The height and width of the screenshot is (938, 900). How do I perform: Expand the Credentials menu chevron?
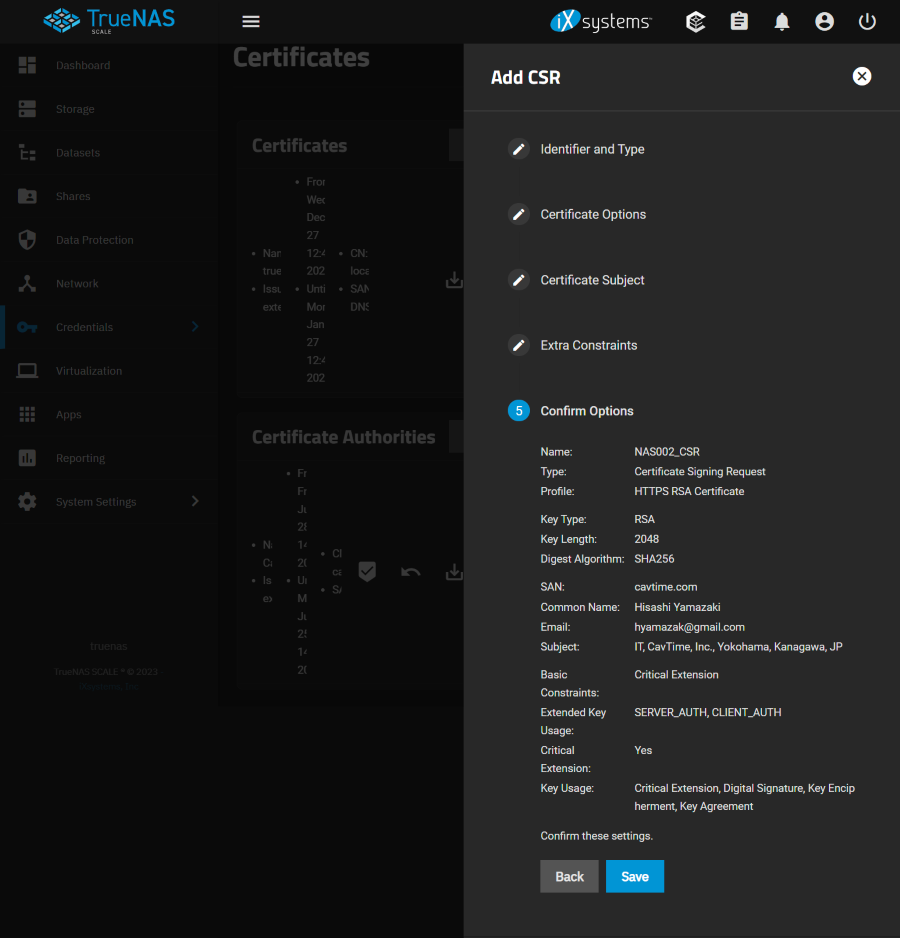click(195, 327)
